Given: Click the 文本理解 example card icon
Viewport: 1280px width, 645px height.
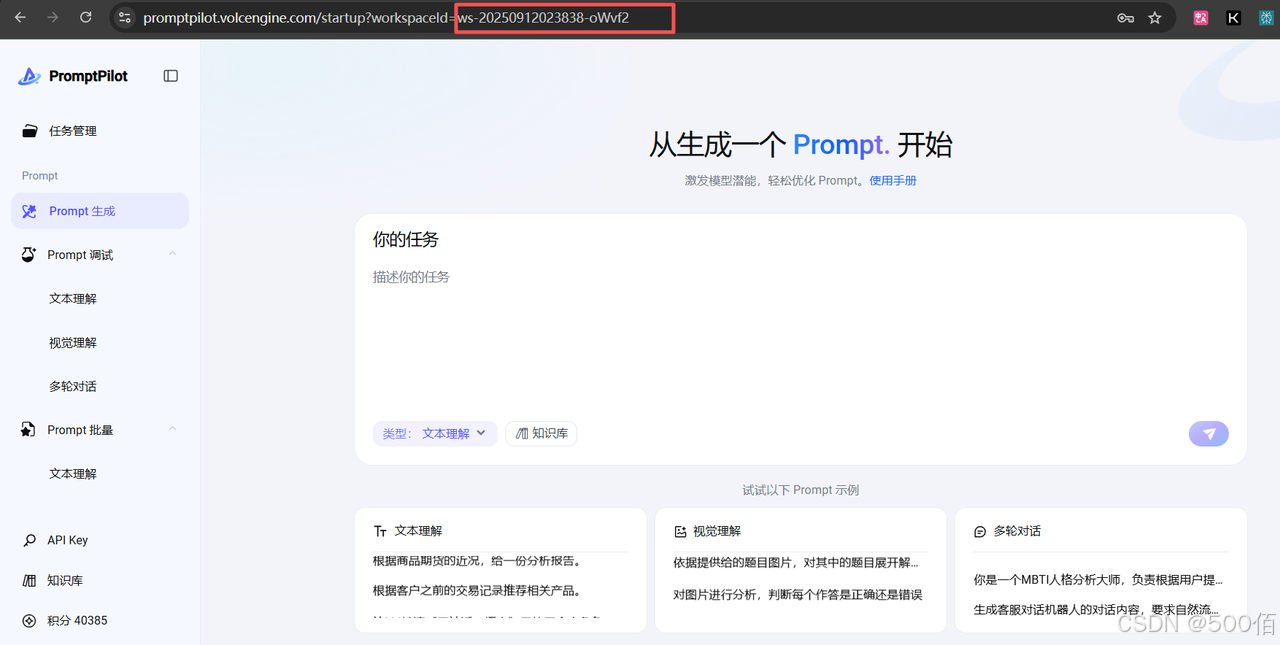Looking at the screenshot, I should point(380,531).
